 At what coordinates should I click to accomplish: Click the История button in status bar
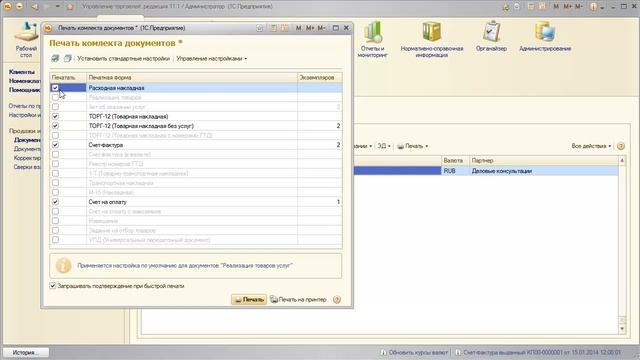click(26, 353)
